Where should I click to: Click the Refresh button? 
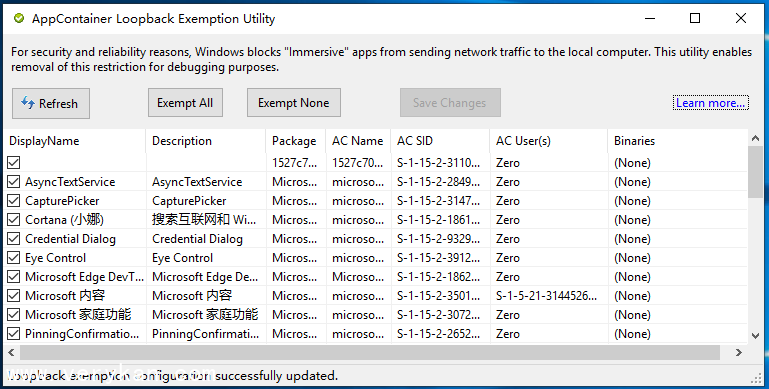[x=51, y=104]
